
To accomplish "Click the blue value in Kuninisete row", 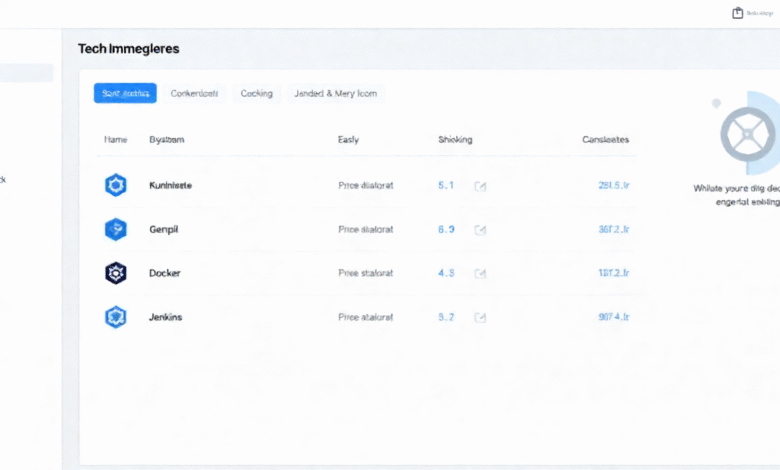I will 614,186.
